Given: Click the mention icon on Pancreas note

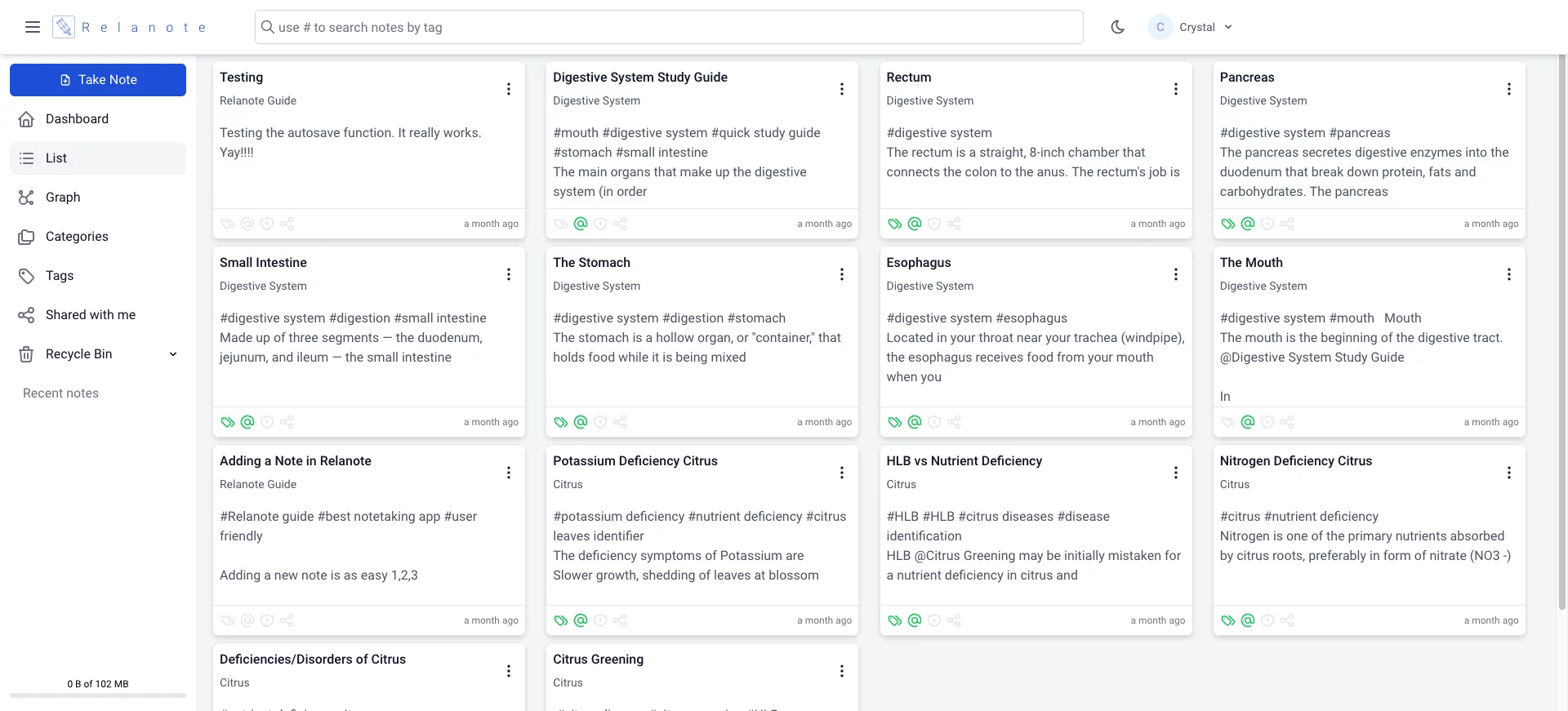Looking at the screenshot, I should coord(1248,224).
